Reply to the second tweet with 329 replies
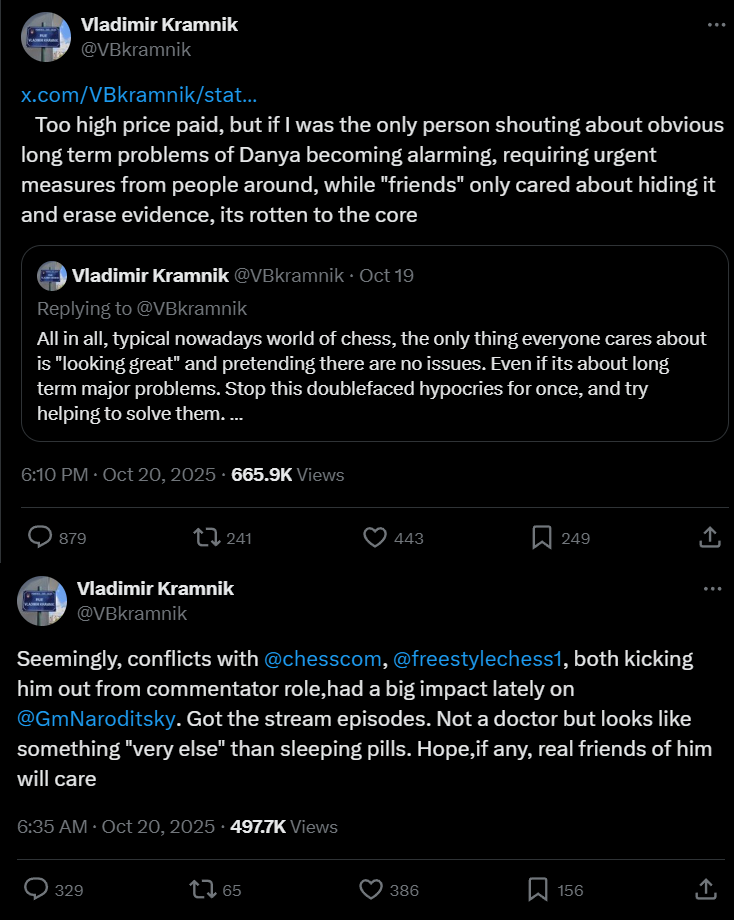734x920 pixels. coord(36,888)
